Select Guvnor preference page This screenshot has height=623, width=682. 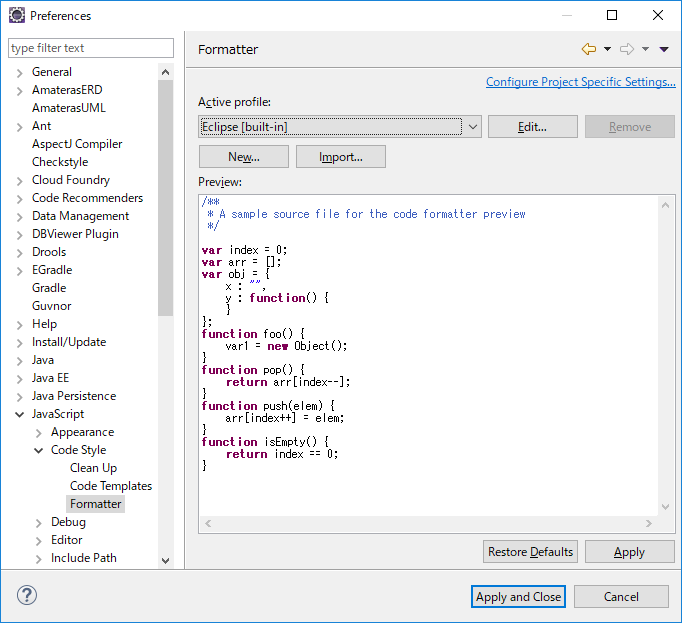tap(51, 306)
